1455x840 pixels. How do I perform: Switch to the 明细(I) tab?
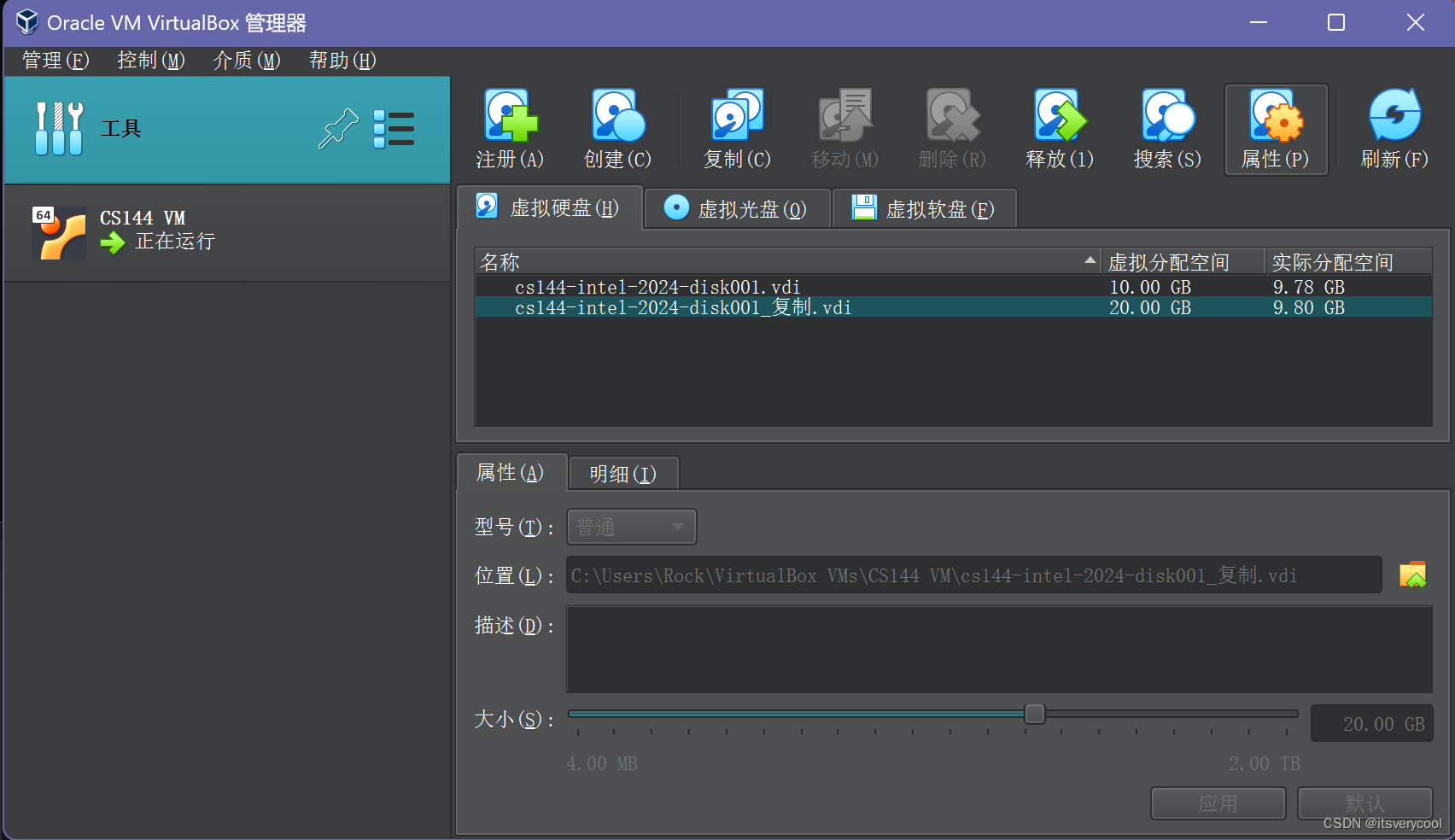(x=623, y=474)
